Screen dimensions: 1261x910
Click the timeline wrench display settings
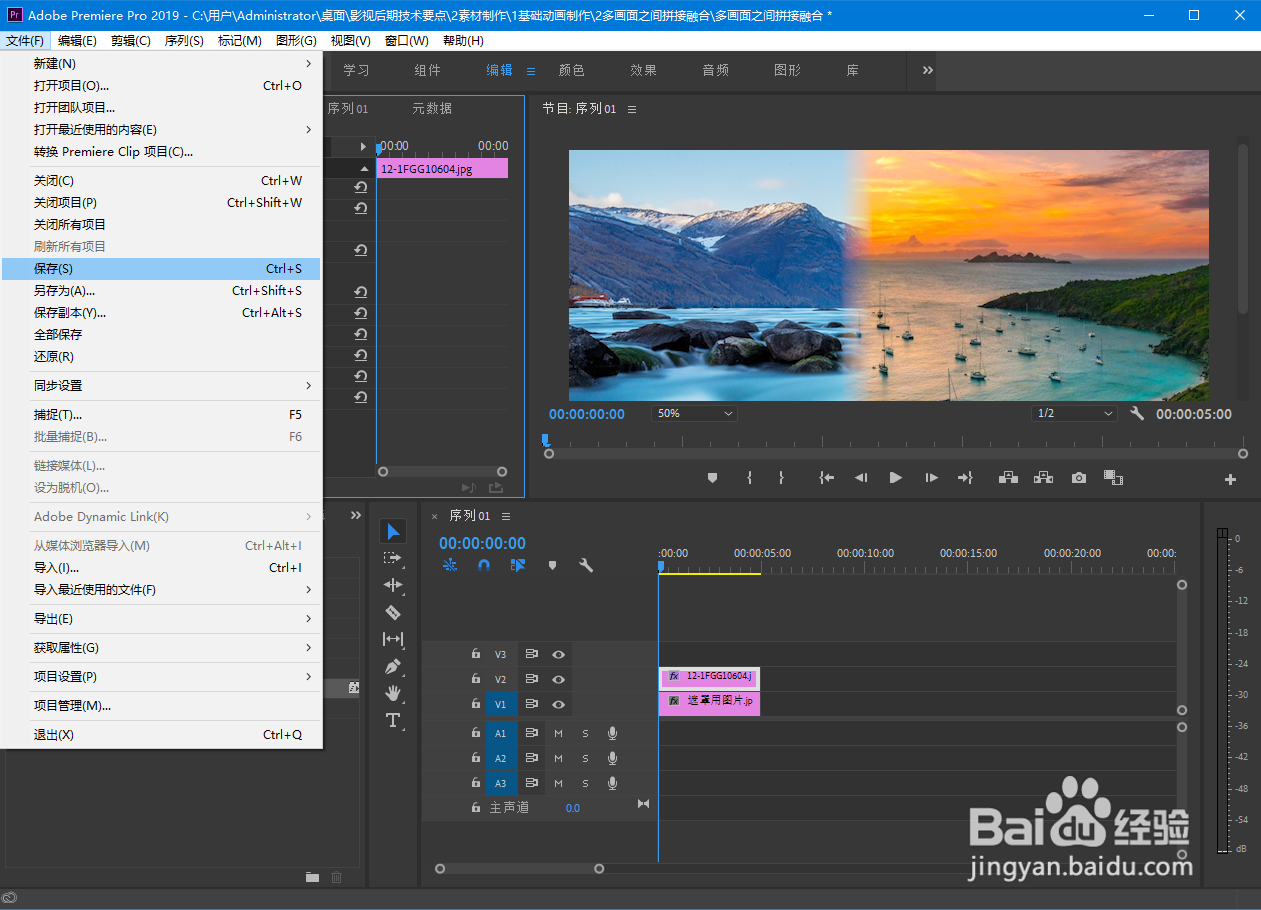586,565
